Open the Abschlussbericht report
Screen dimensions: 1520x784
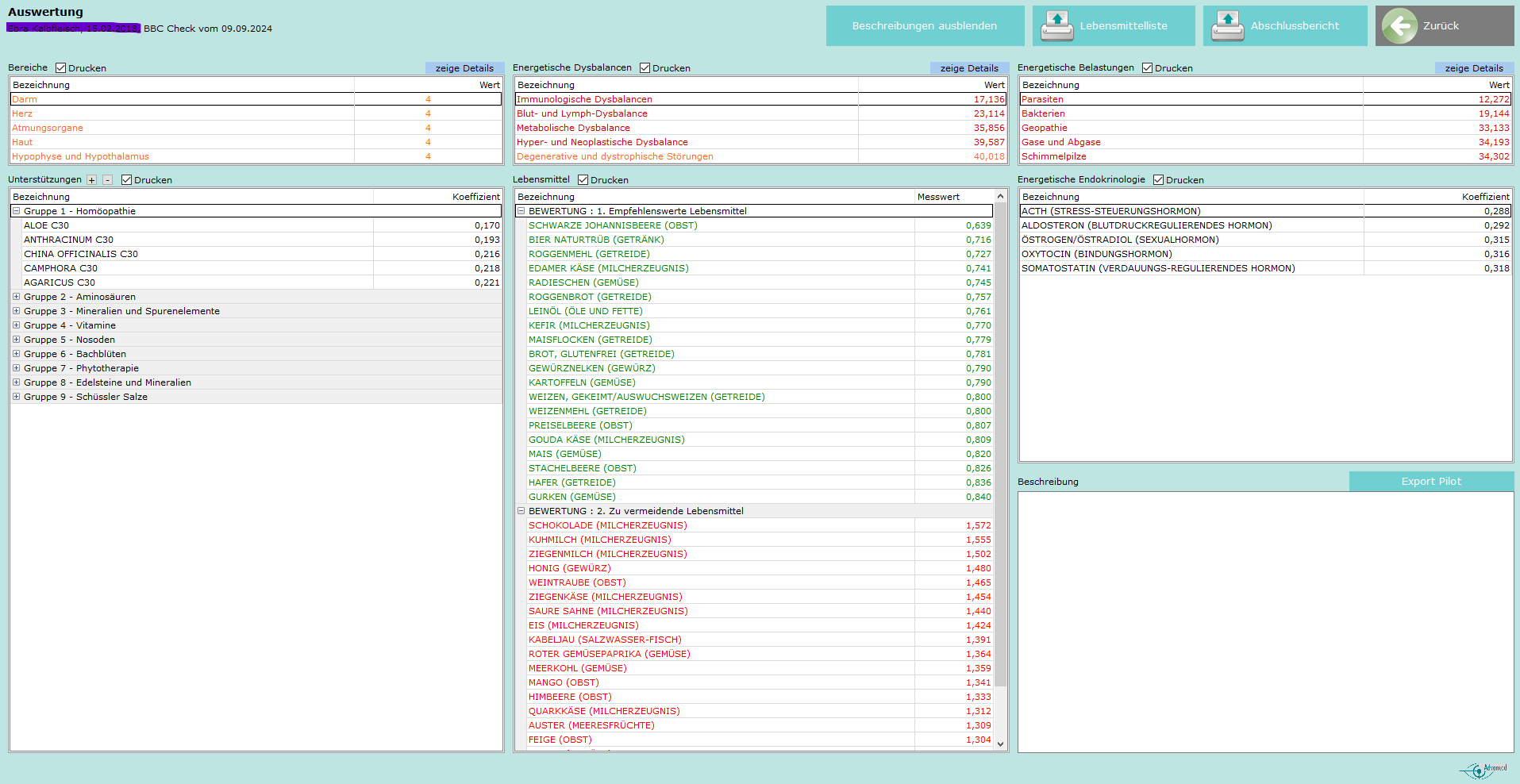tap(1285, 25)
